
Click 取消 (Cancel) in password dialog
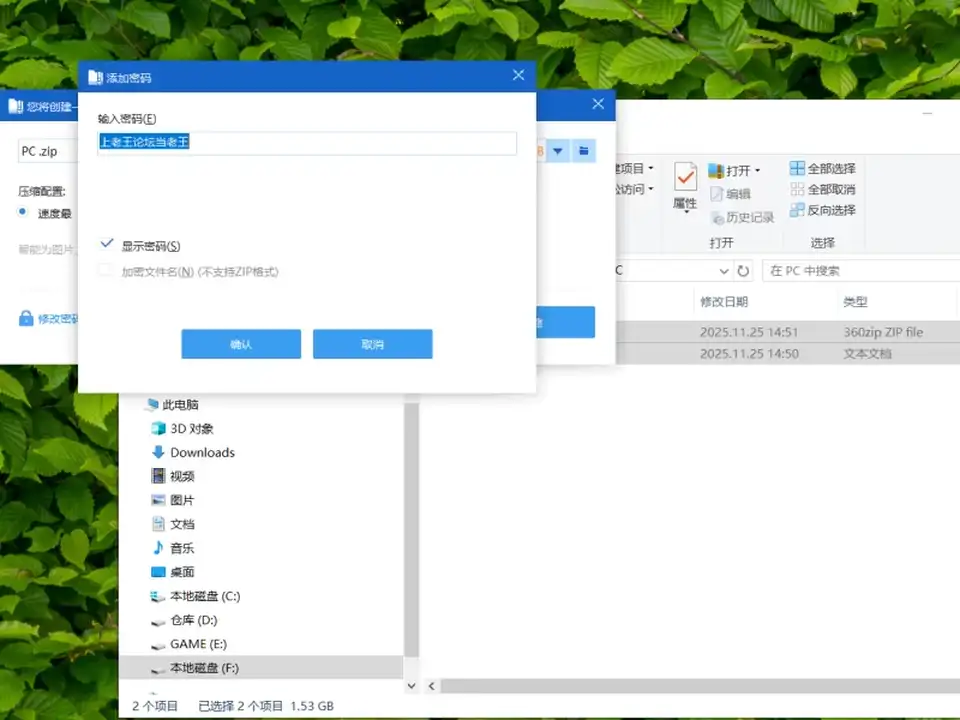[373, 344]
